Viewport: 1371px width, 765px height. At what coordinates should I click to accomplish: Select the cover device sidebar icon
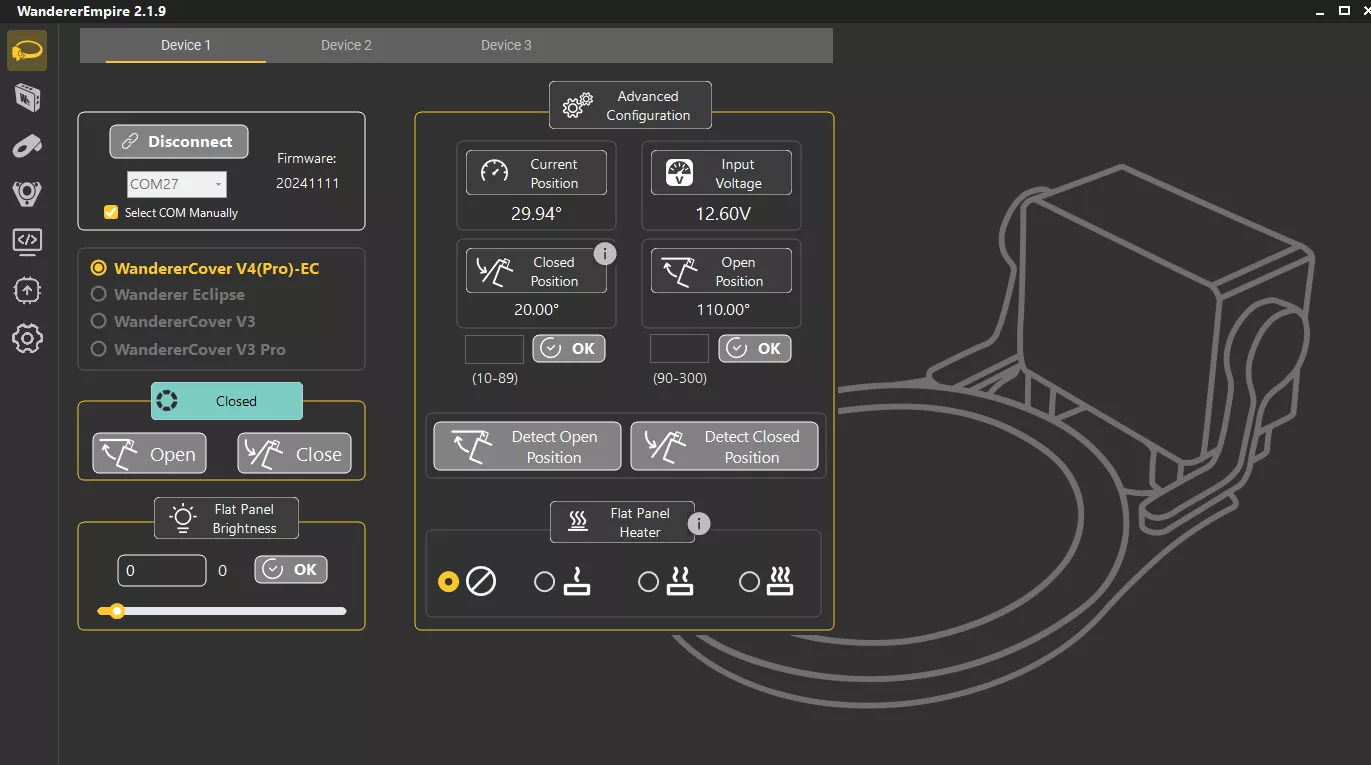pyautogui.click(x=27, y=50)
